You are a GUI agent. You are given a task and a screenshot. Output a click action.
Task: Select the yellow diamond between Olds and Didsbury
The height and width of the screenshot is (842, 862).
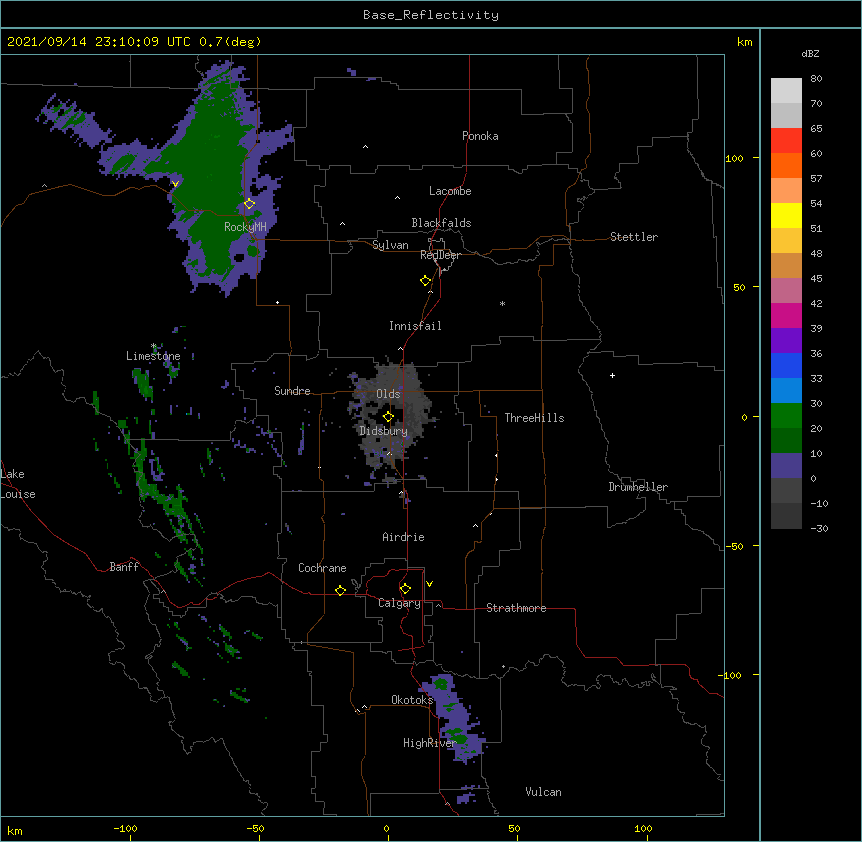pyautogui.click(x=388, y=417)
